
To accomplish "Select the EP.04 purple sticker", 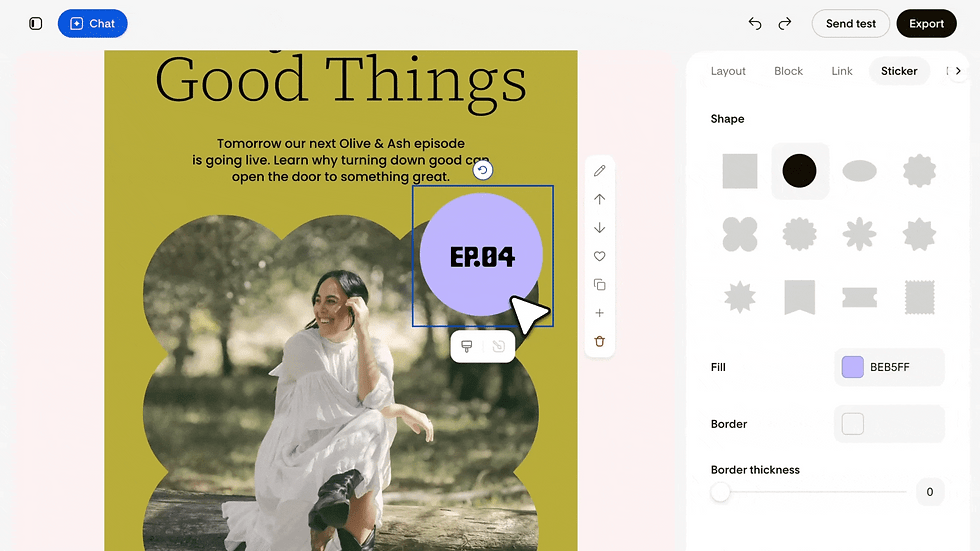I will (481, 254).
